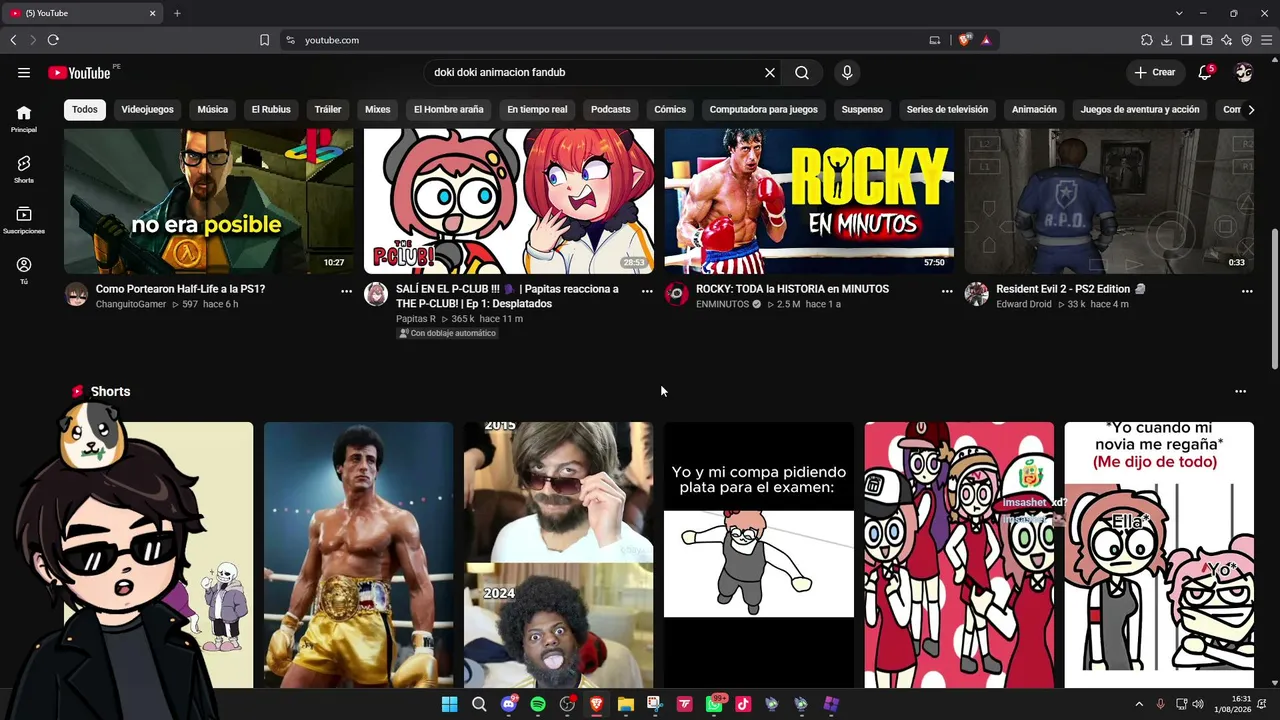The height and width of the screenshot is (720, 1280).
Task: Expand hidden system tray icons
Action: click(x=1139, y=704)
